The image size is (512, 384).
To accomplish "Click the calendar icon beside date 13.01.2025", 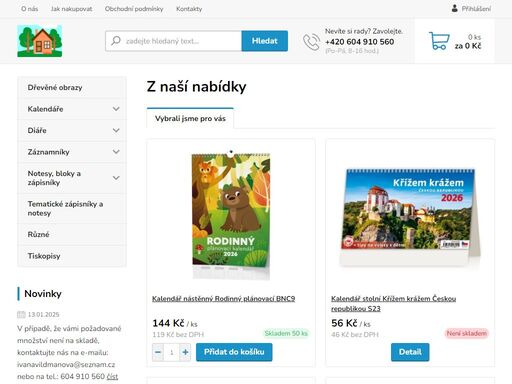I will click(21, 314).
